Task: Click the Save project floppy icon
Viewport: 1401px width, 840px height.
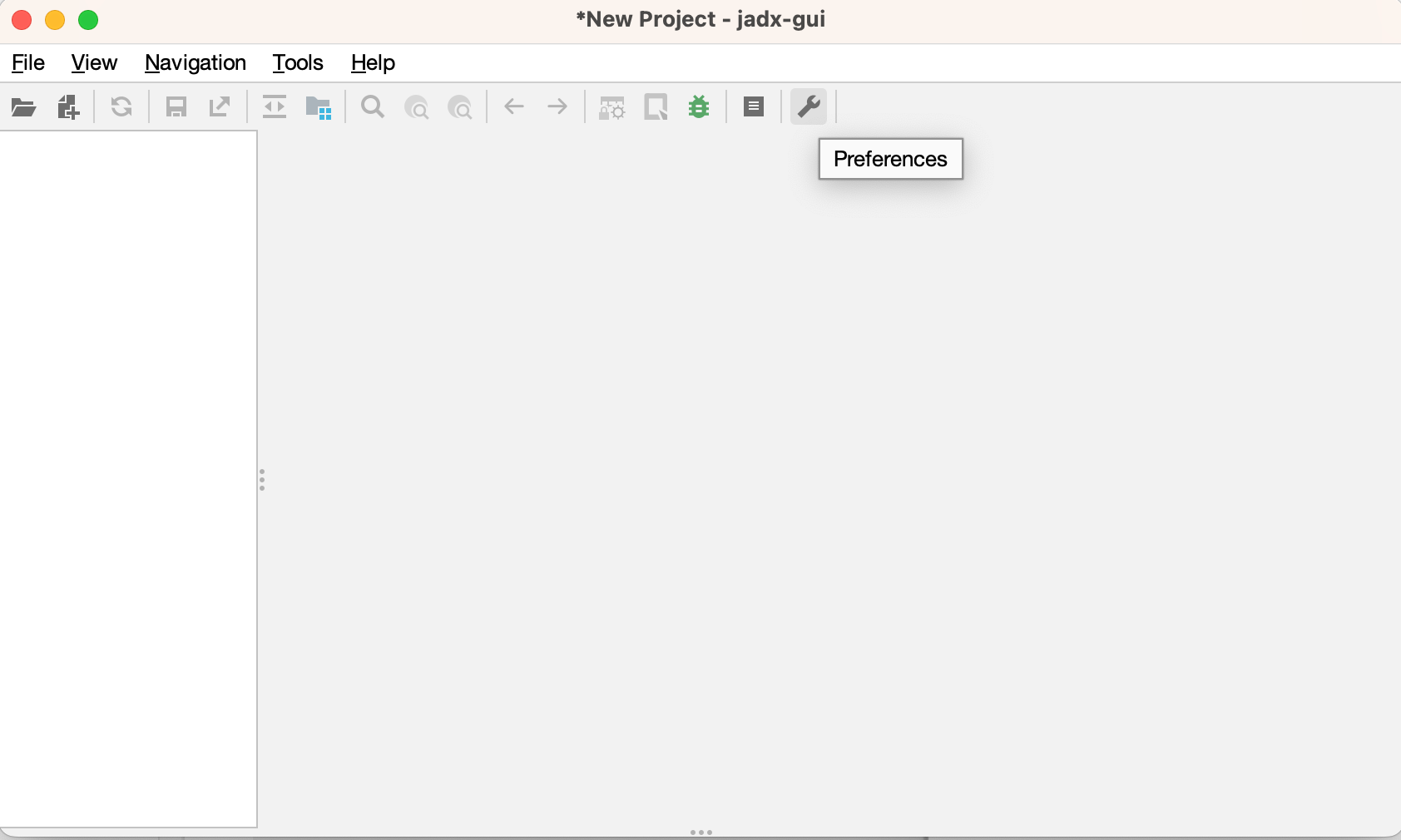Action: click(176, 107)
